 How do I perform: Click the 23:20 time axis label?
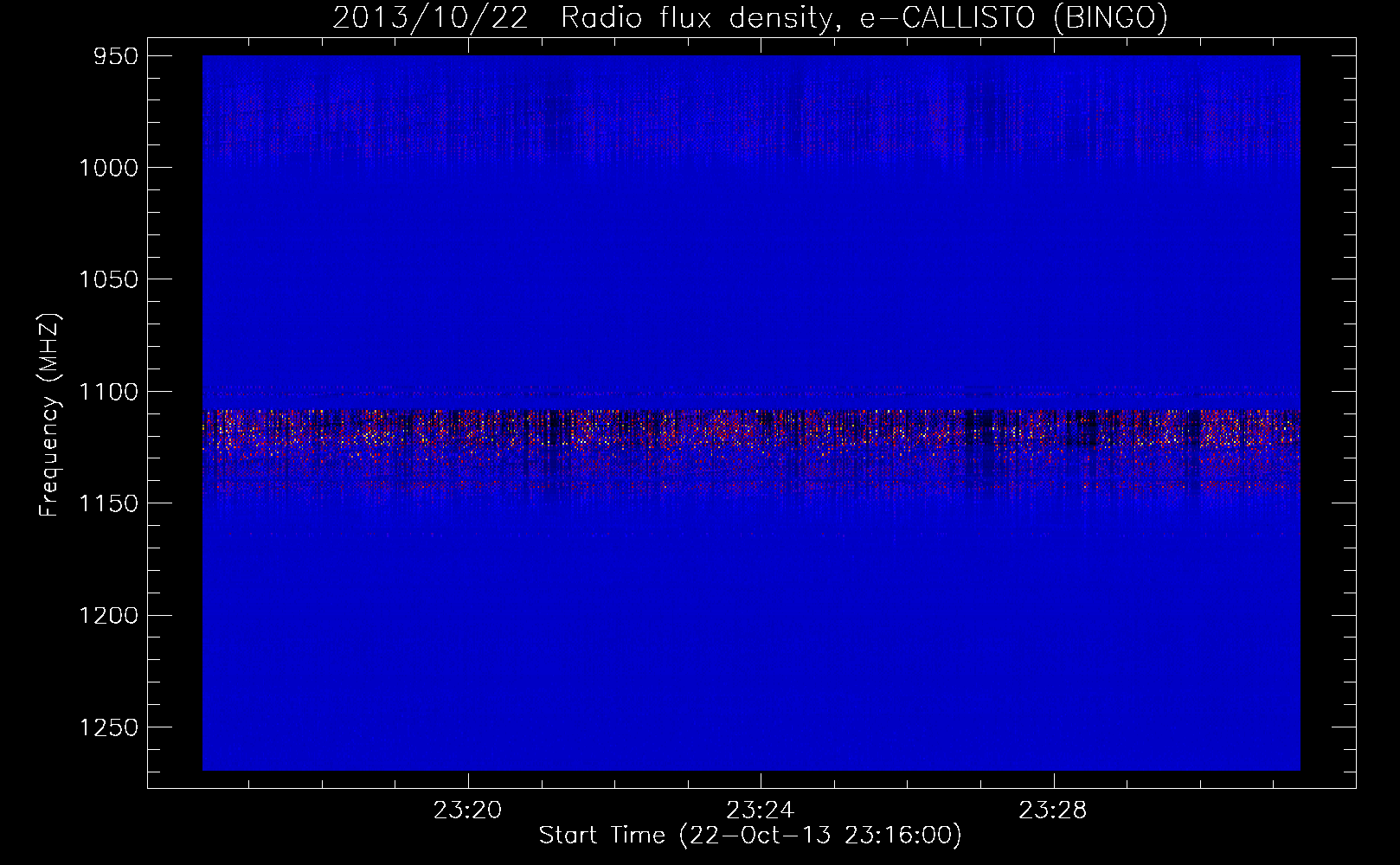[x=468, y=811]
